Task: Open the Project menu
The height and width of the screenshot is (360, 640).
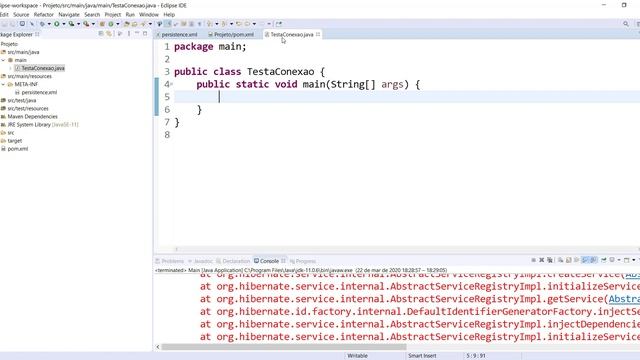Action: coord(113,14)
